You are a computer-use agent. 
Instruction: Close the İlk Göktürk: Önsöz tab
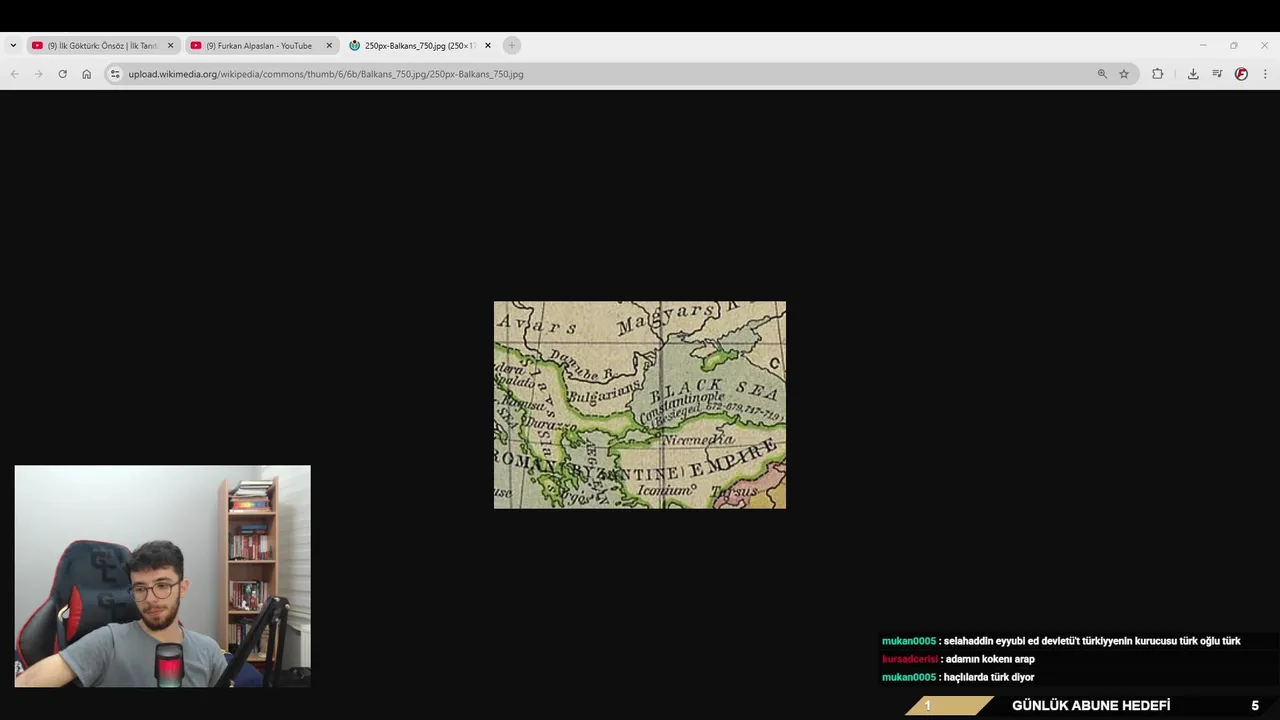tap(170, 45)
